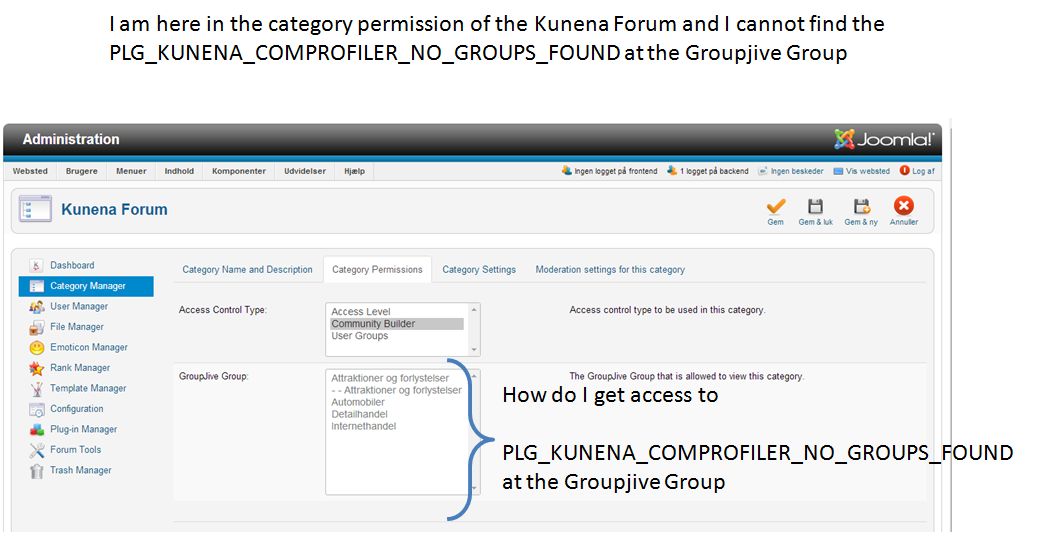Viewport: 1038px width, 560px height.
Task: Open the Indhold menu
Action: click(179, 171)
